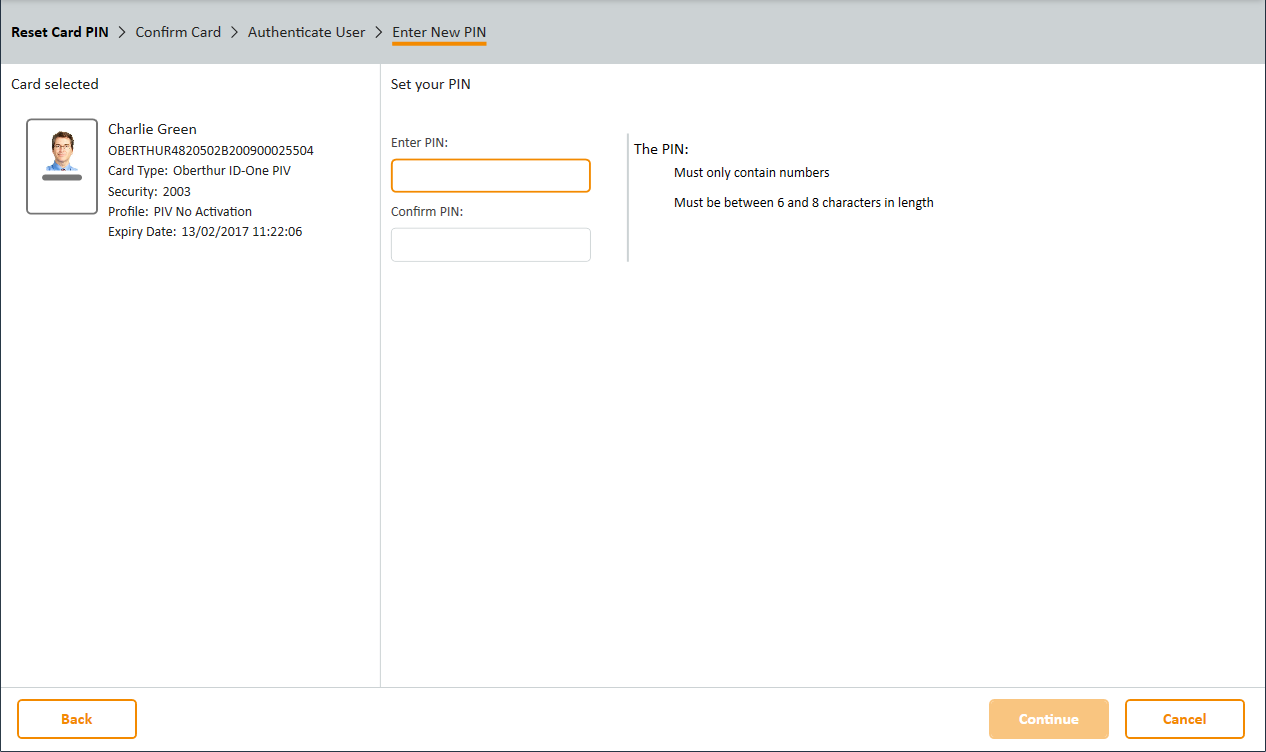
Task: Focus the Confirm PIN text box
Action: coord(490,245)
